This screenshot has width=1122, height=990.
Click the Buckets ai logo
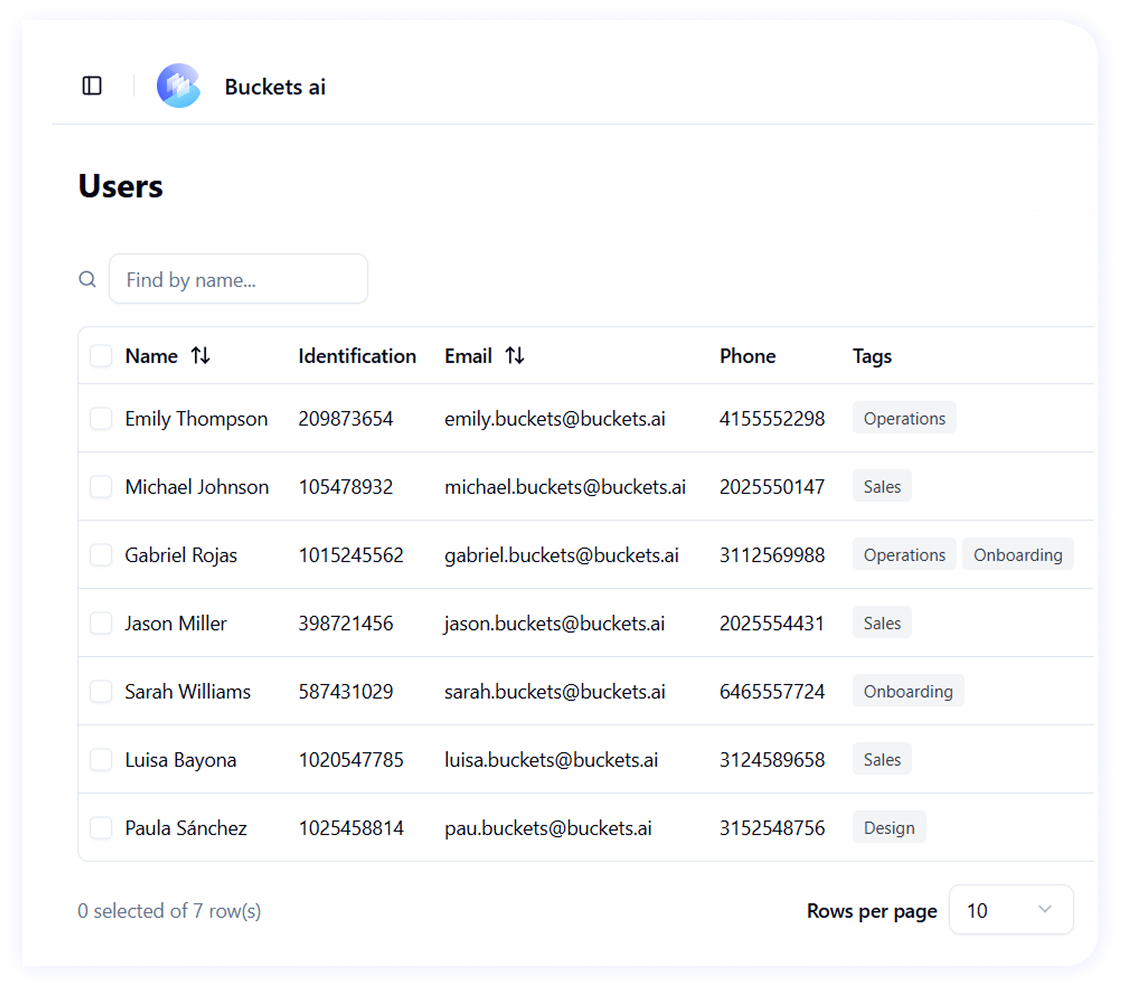pos(179,86)
